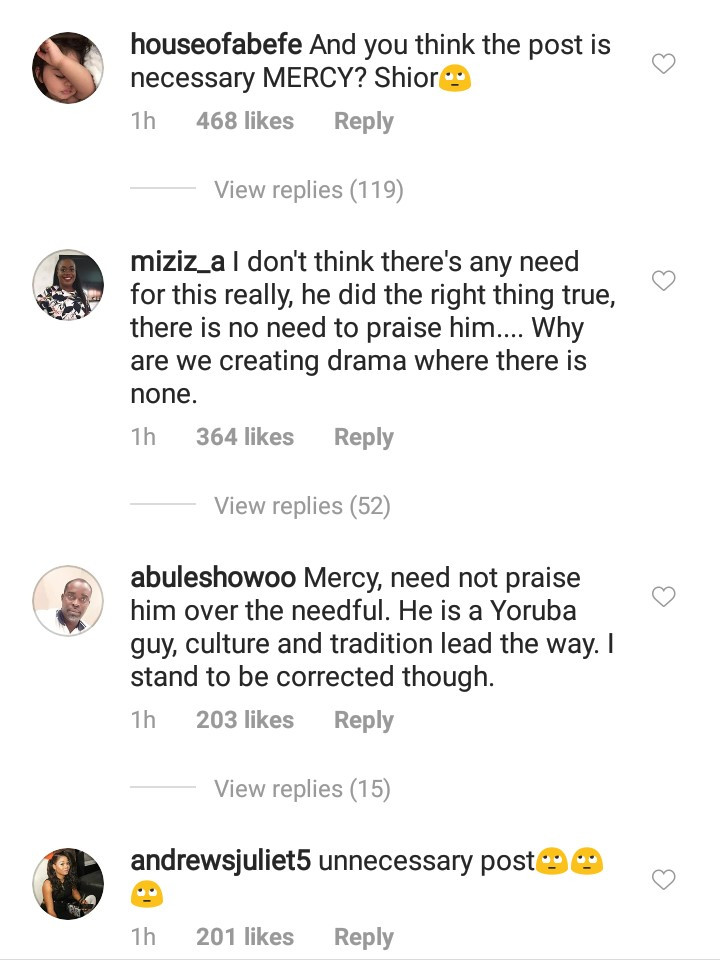Open houseofabefe's profile picture
The width and height of the screenshot is (720, 960).
click(68, 68)
